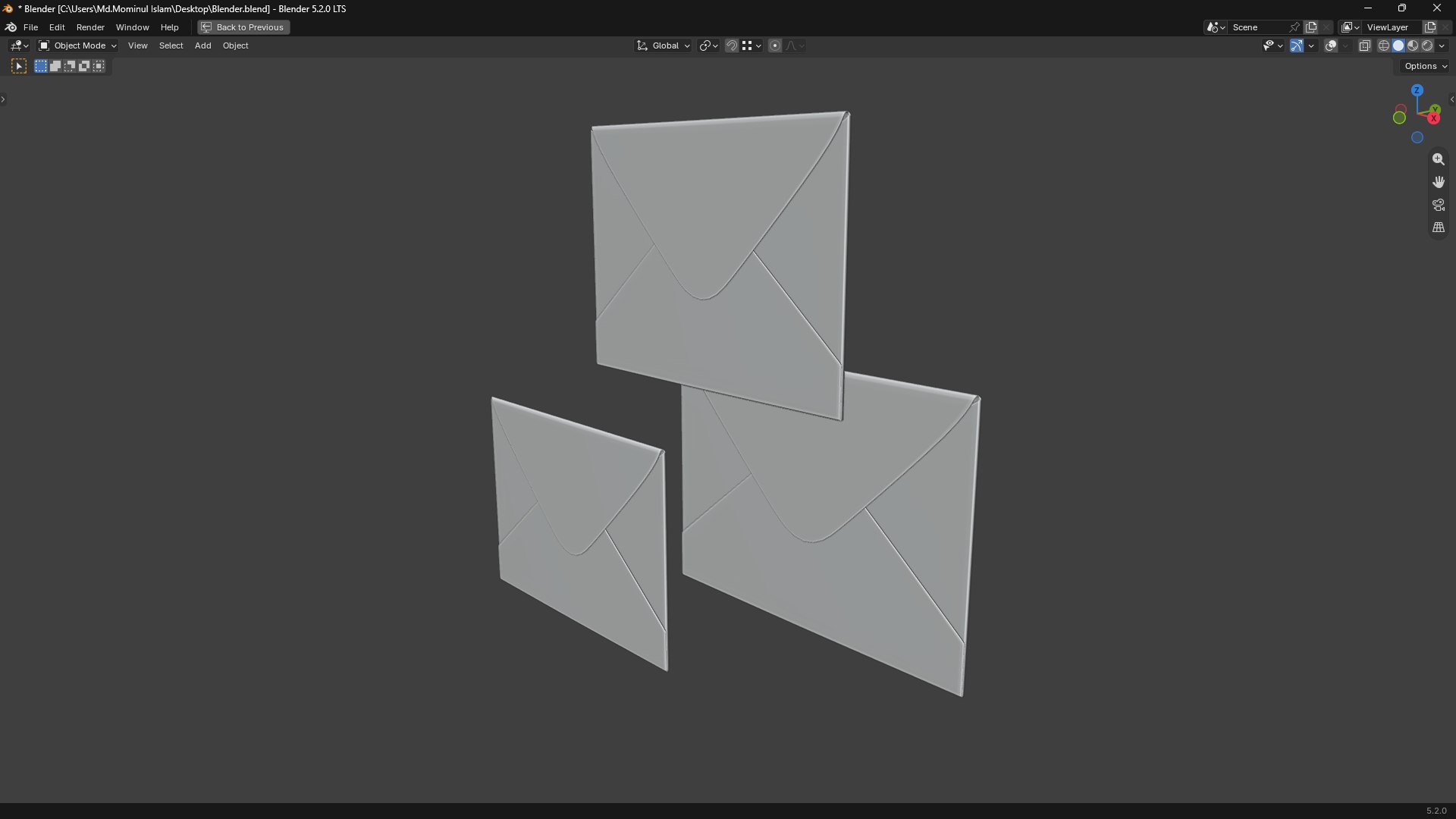Open the Add menu
This screenshot has height=819, width=1456.
point(202,45)
